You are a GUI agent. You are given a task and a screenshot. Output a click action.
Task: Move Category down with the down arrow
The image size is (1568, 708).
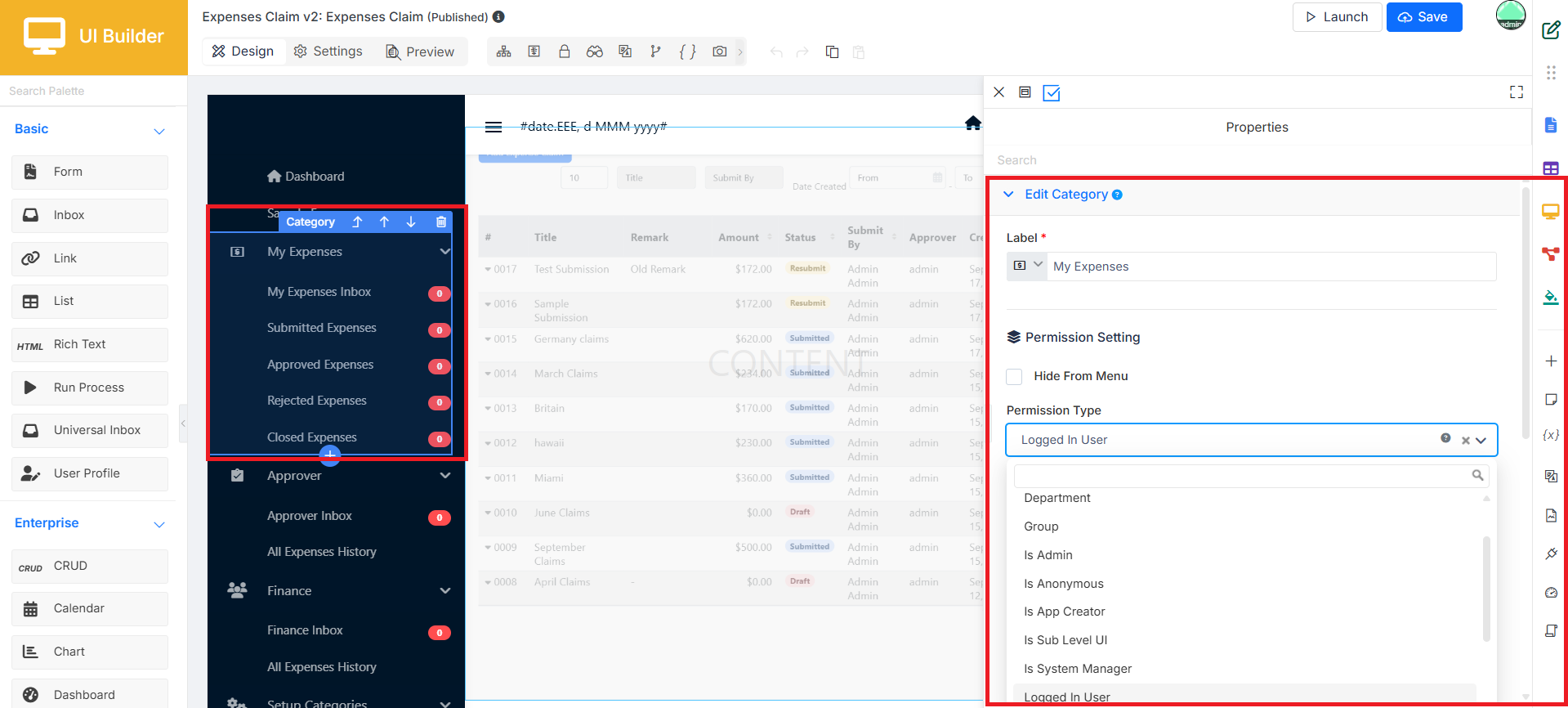click(411, 222)
